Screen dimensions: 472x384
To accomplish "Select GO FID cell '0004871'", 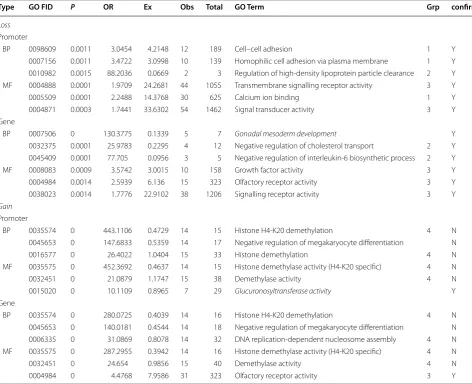I will coord(42,109).
